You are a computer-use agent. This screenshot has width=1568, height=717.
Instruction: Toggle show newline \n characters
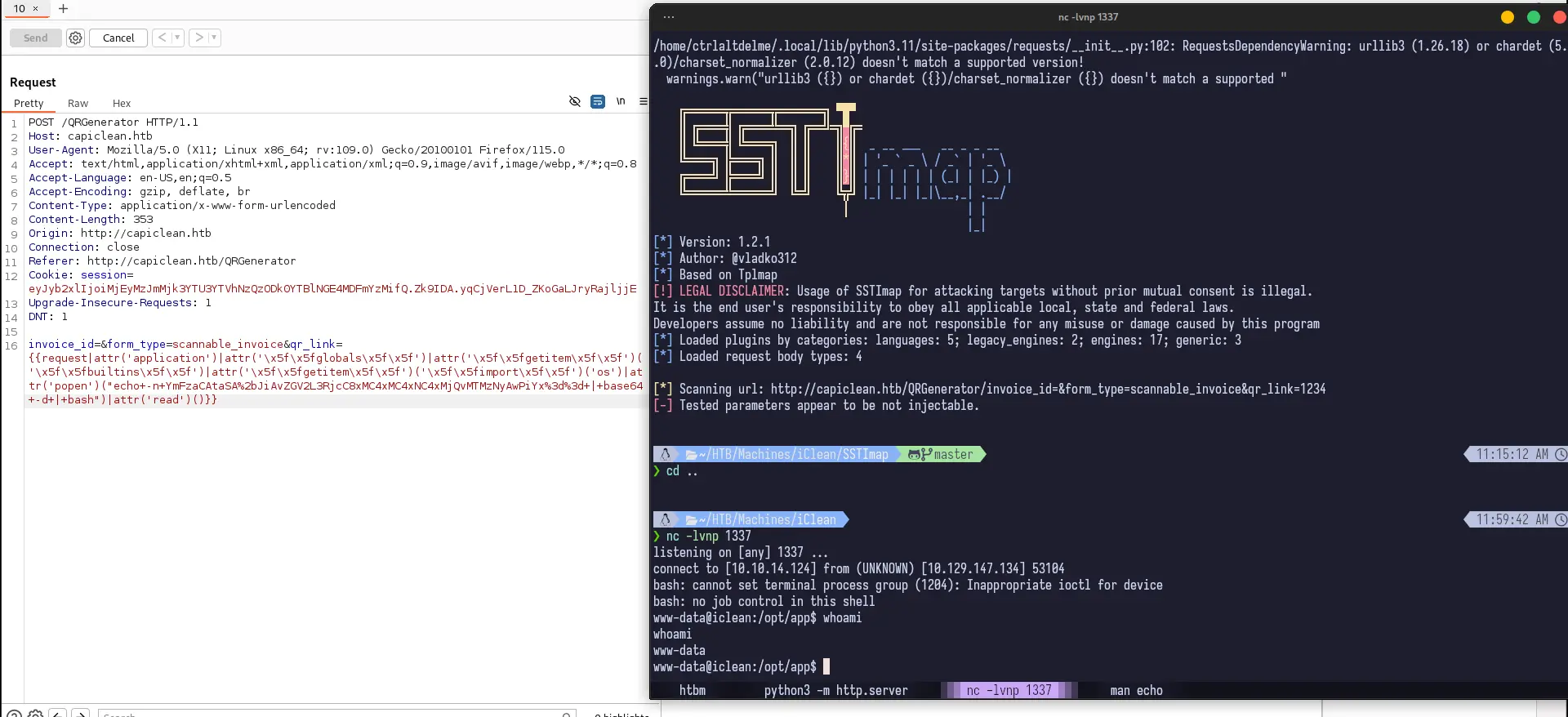[621, 101]
